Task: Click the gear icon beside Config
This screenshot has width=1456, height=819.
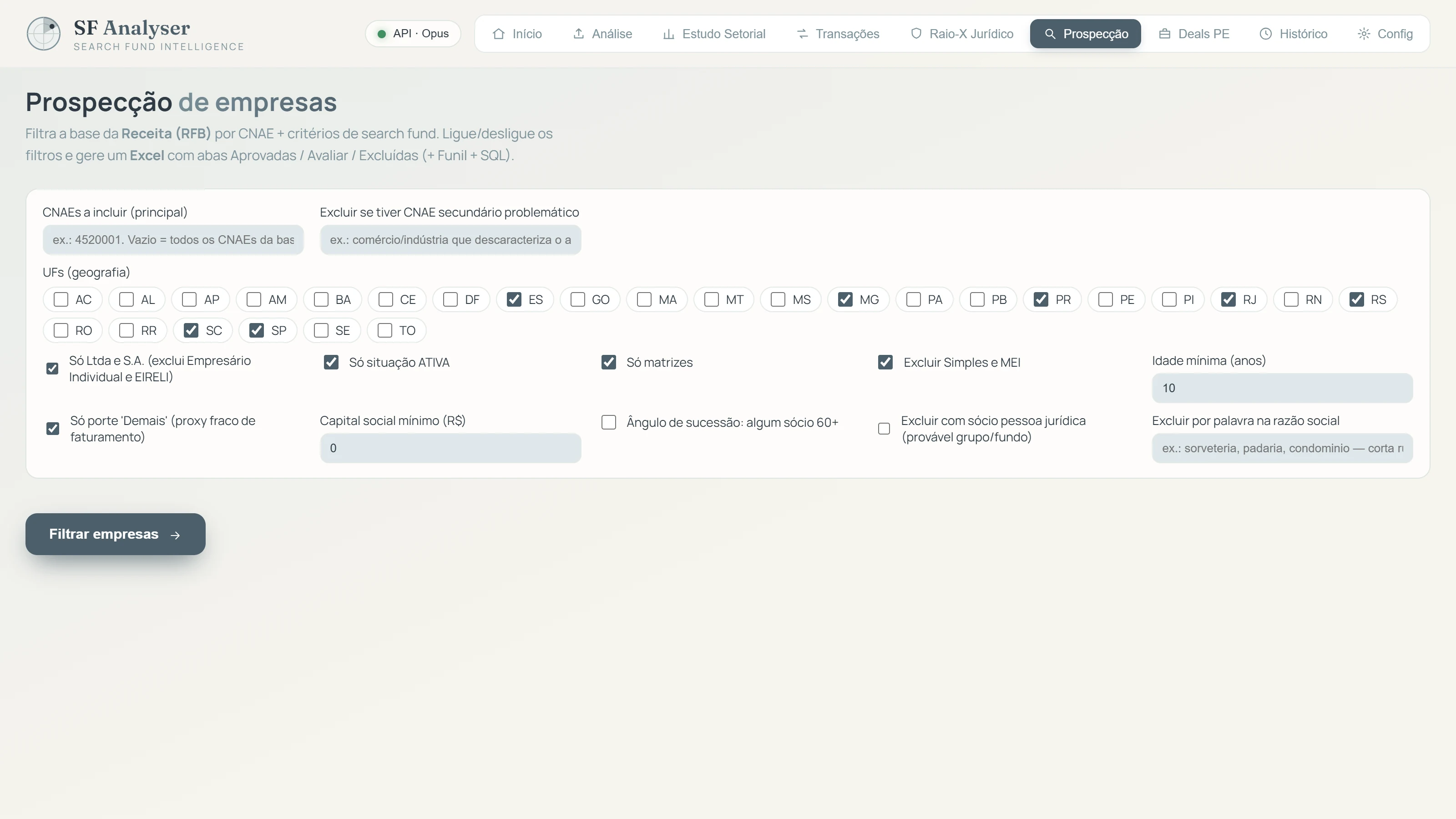Action: pos(1364,34)
